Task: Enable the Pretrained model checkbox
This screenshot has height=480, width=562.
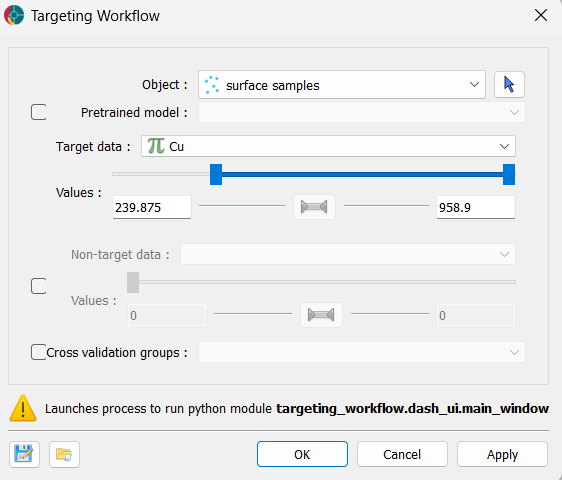Action: tap(38, 112)
